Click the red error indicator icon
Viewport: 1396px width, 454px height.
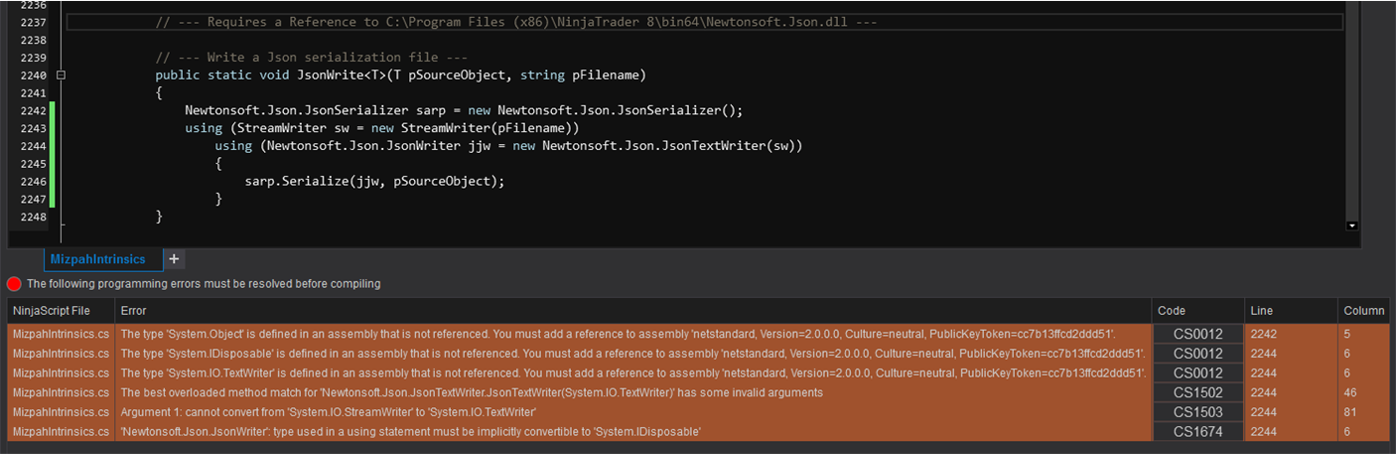point(14,284)
